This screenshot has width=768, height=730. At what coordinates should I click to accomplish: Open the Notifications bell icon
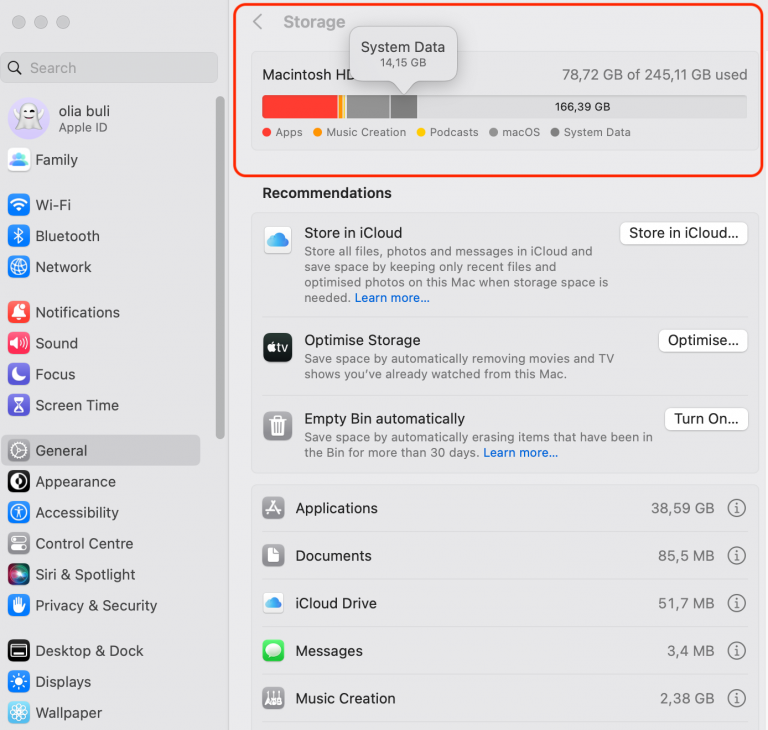19,312
